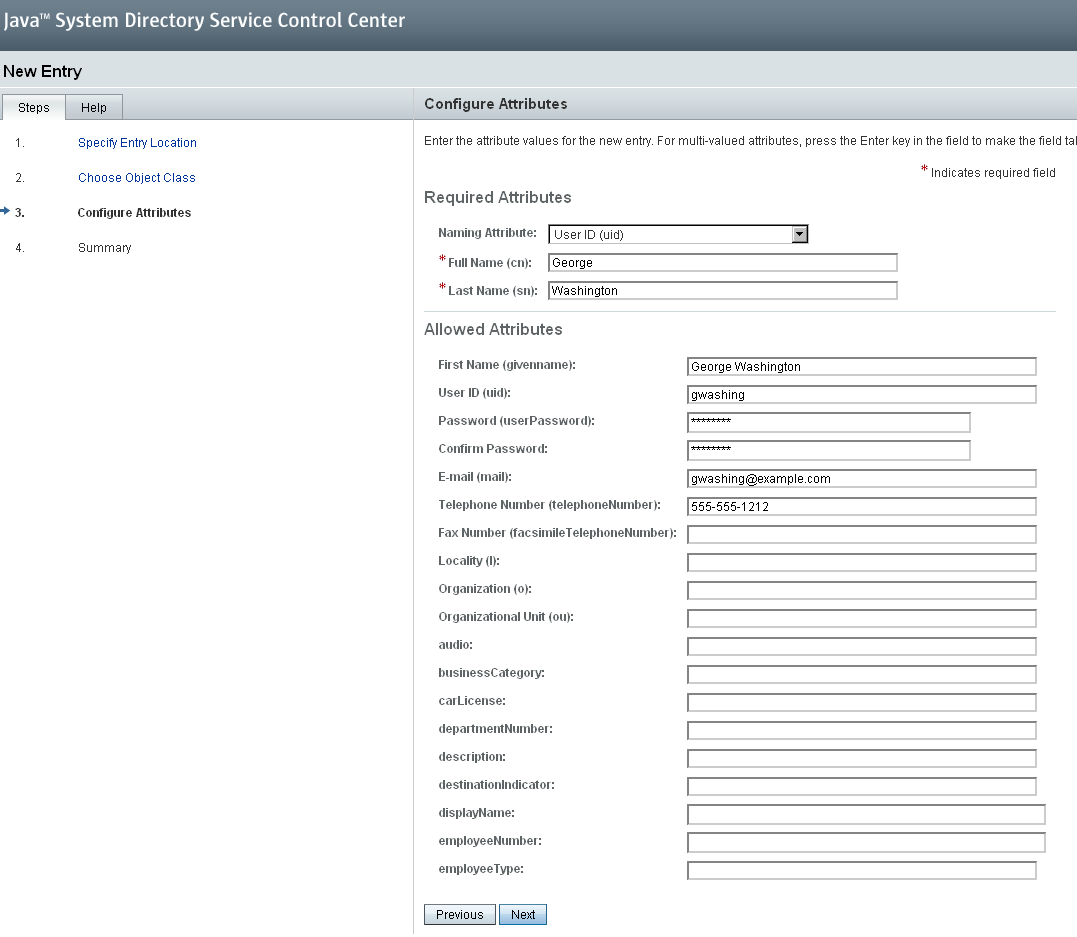Click the Previous button
Screen dimensions: 1077x937
(460, 914)
